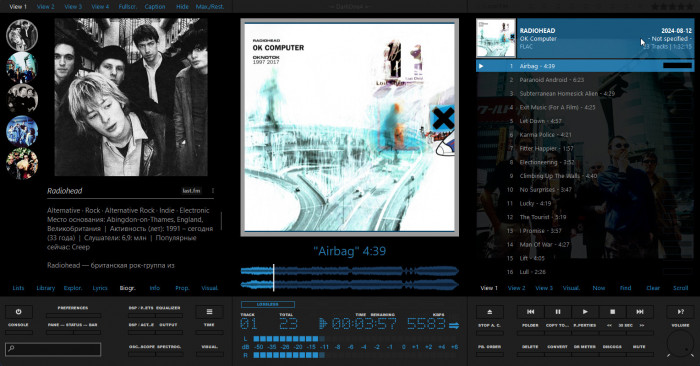
Task: Select the fifth round artist thumbnail
Action: [x=22, y=163]
